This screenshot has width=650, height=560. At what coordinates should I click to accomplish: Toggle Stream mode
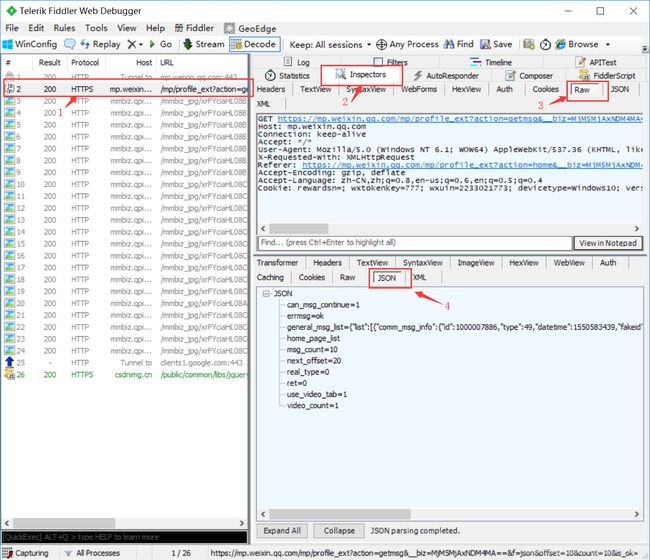pyautogui.click(x=204, y=44)
